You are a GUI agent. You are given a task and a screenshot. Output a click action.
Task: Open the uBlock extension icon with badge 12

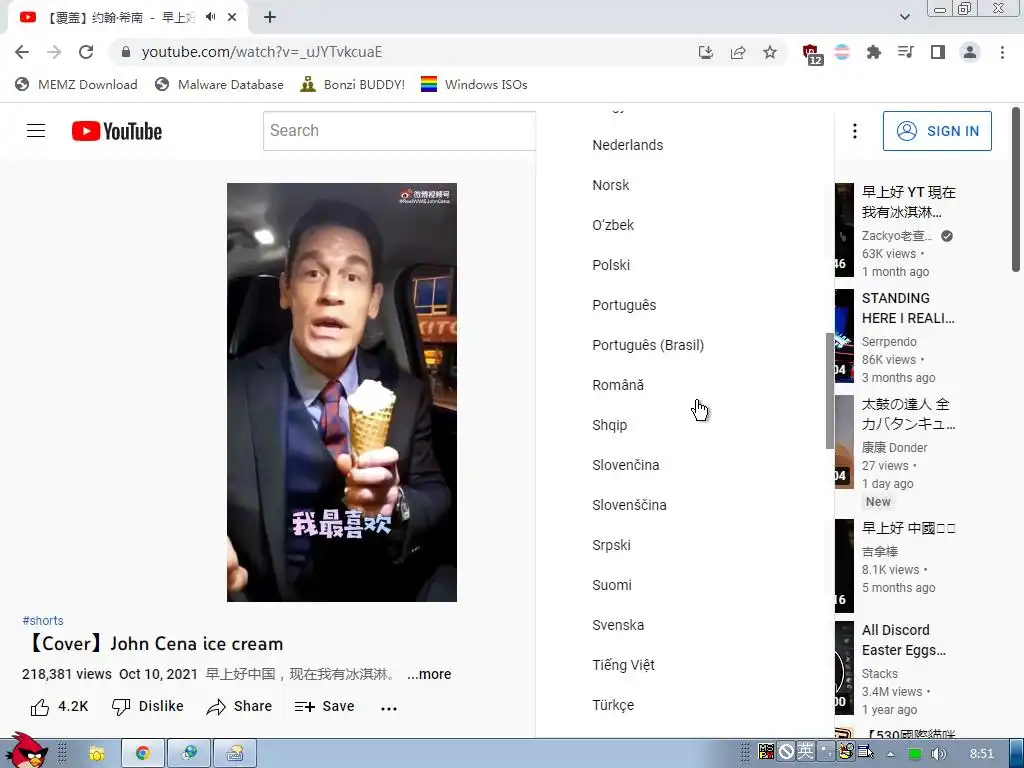[x=812, y=54]
